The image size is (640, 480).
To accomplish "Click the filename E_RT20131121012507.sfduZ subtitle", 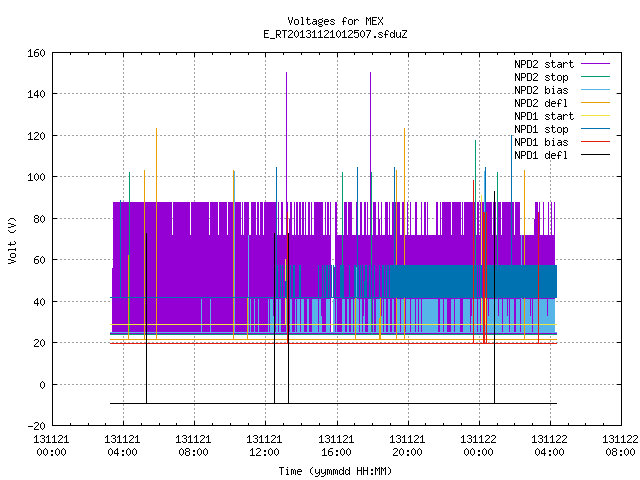I will tap(335, 34).
